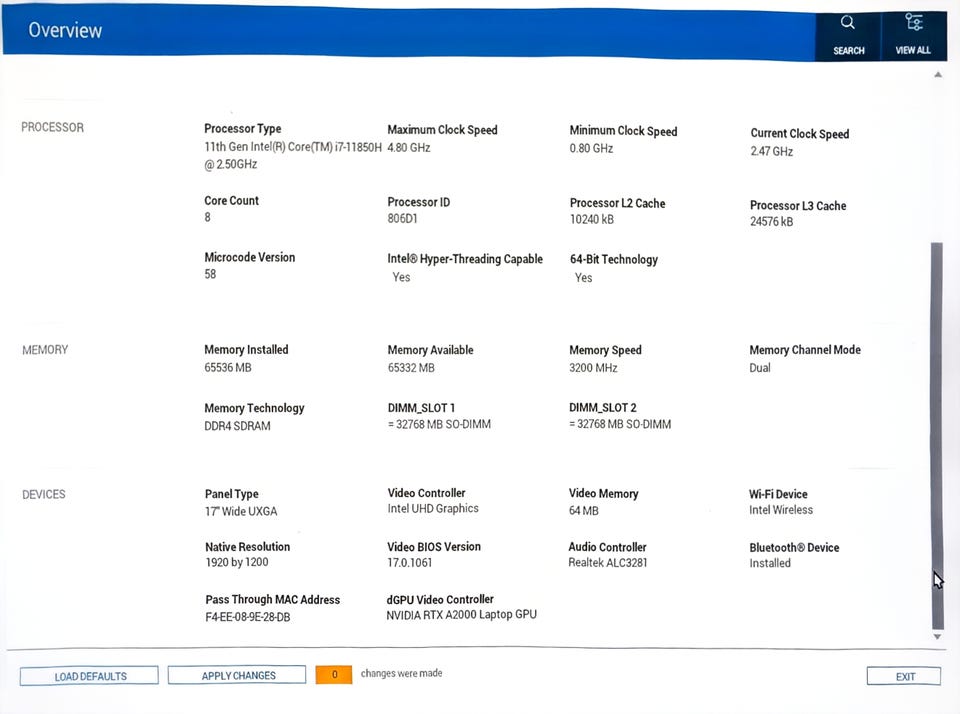Select the Overview page title

[x=65, y=30]
